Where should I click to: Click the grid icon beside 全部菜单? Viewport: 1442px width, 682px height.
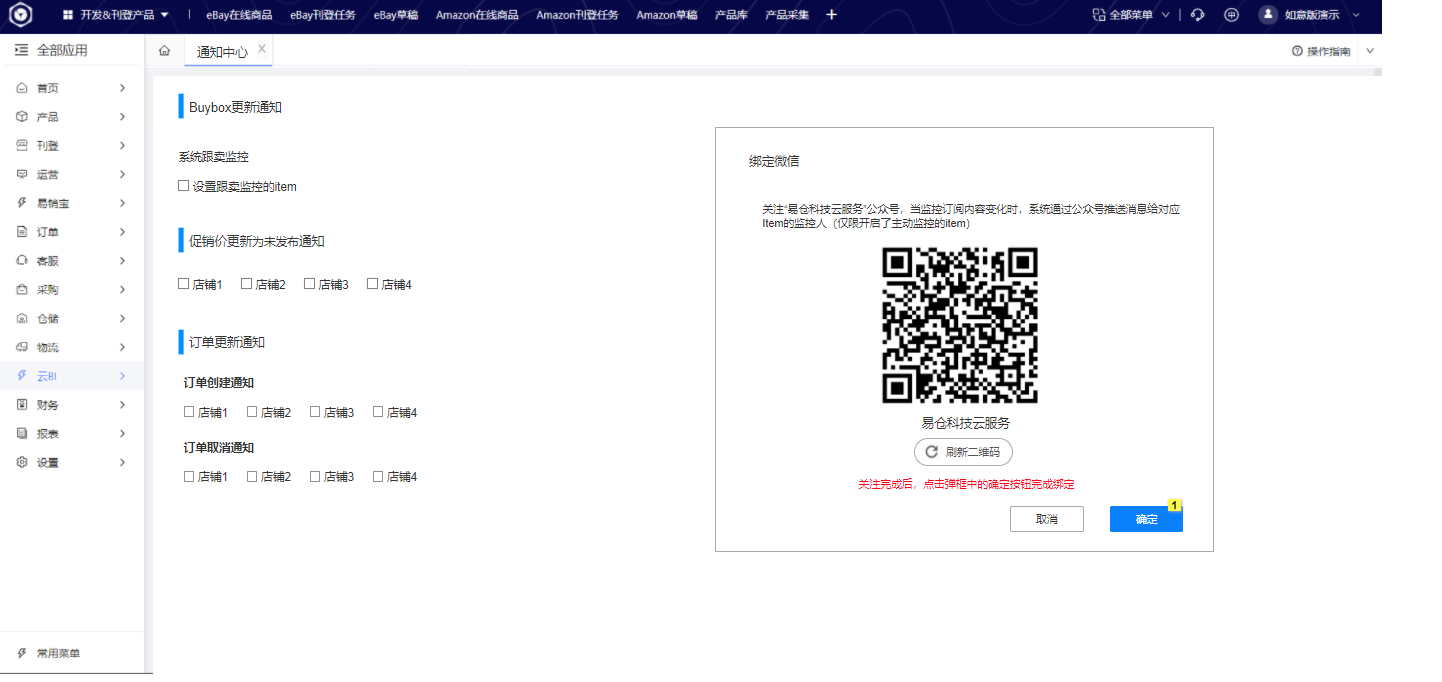1099,15
